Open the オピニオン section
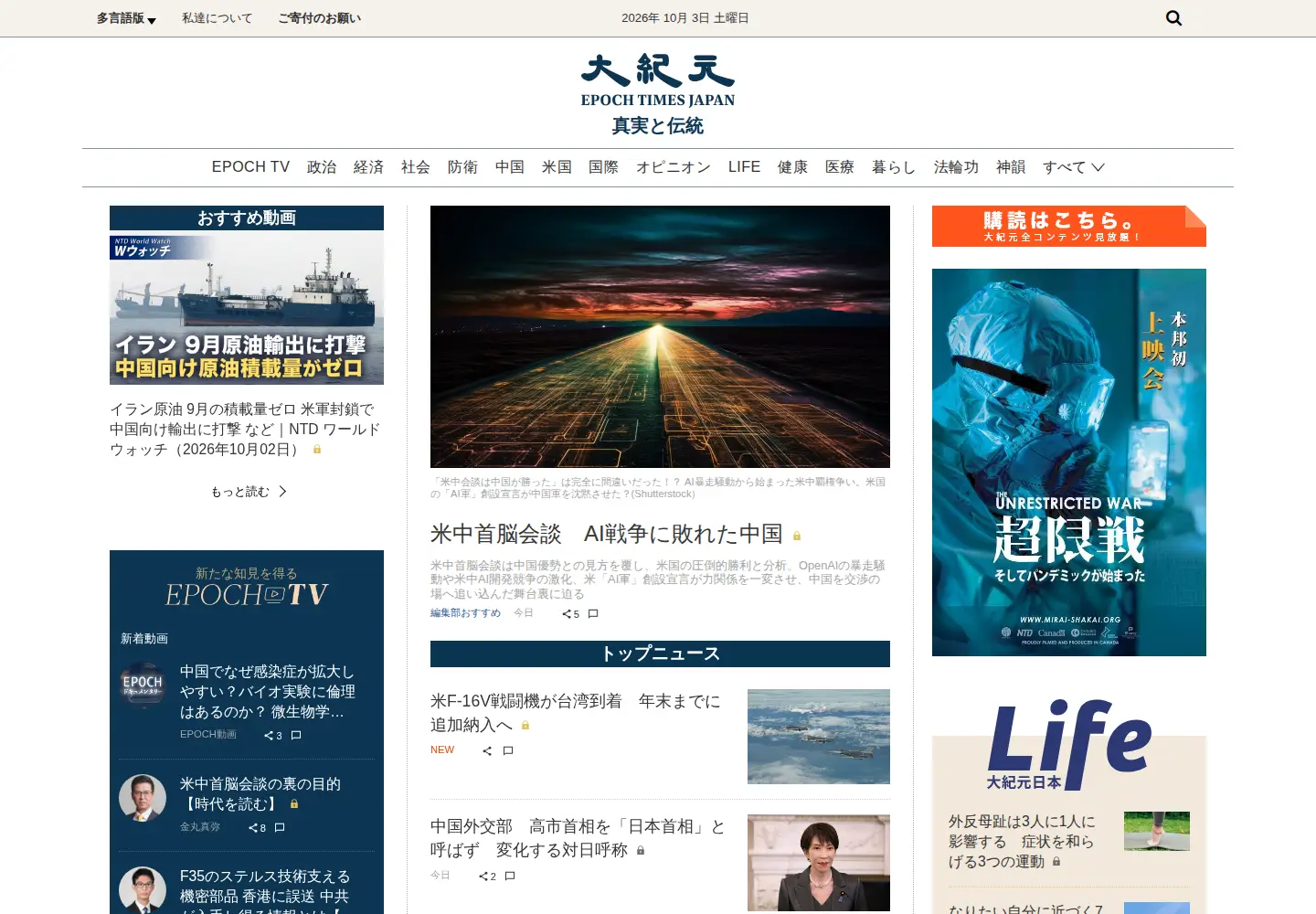 click(674, 167)
